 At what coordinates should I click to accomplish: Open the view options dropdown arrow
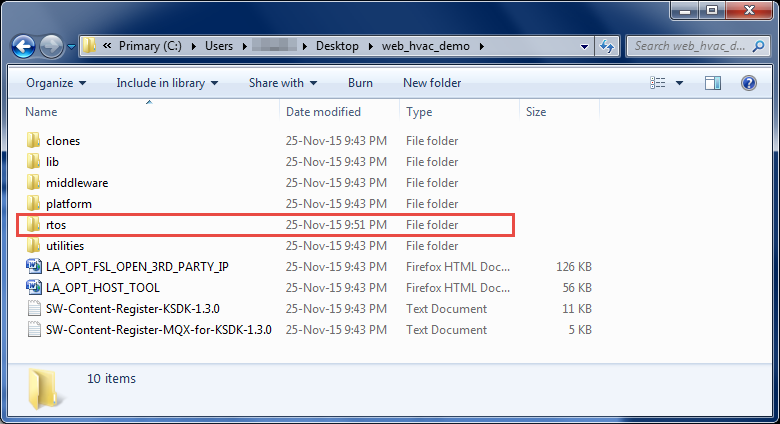679,83
